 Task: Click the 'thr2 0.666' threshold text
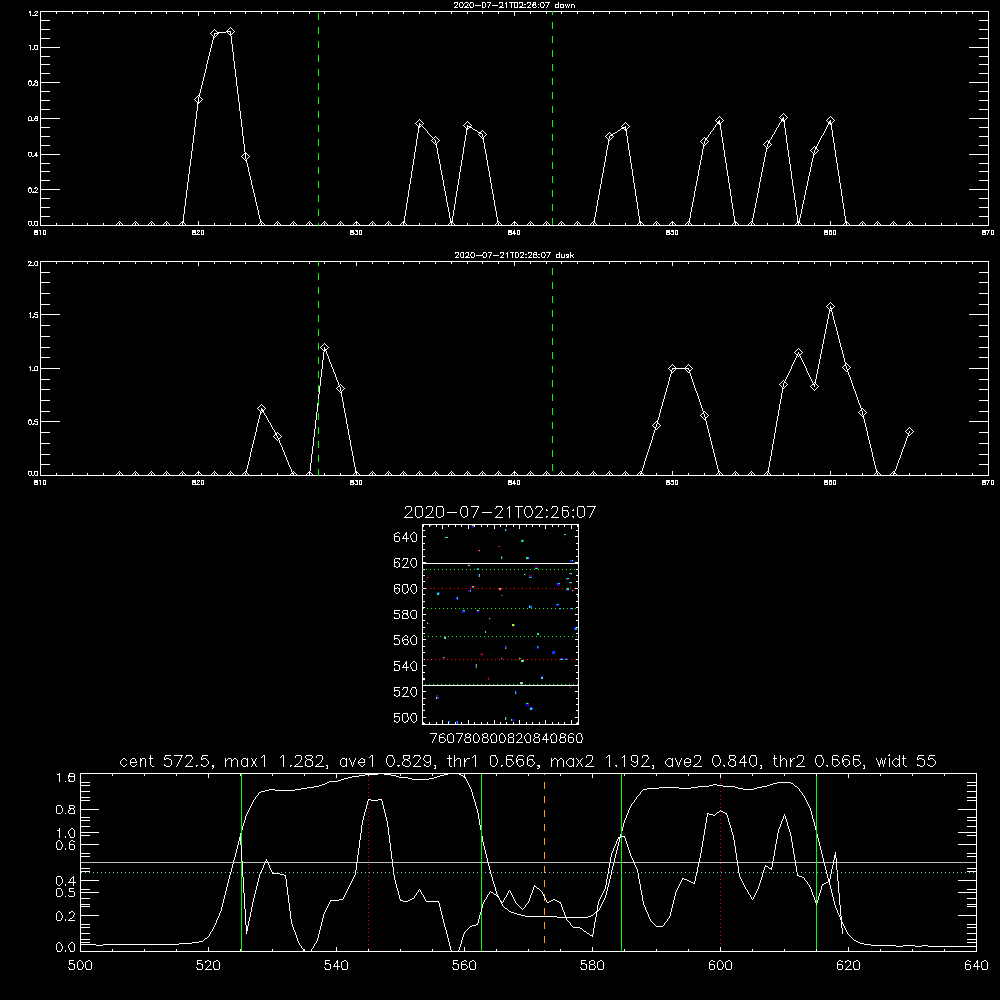point(820,761)
